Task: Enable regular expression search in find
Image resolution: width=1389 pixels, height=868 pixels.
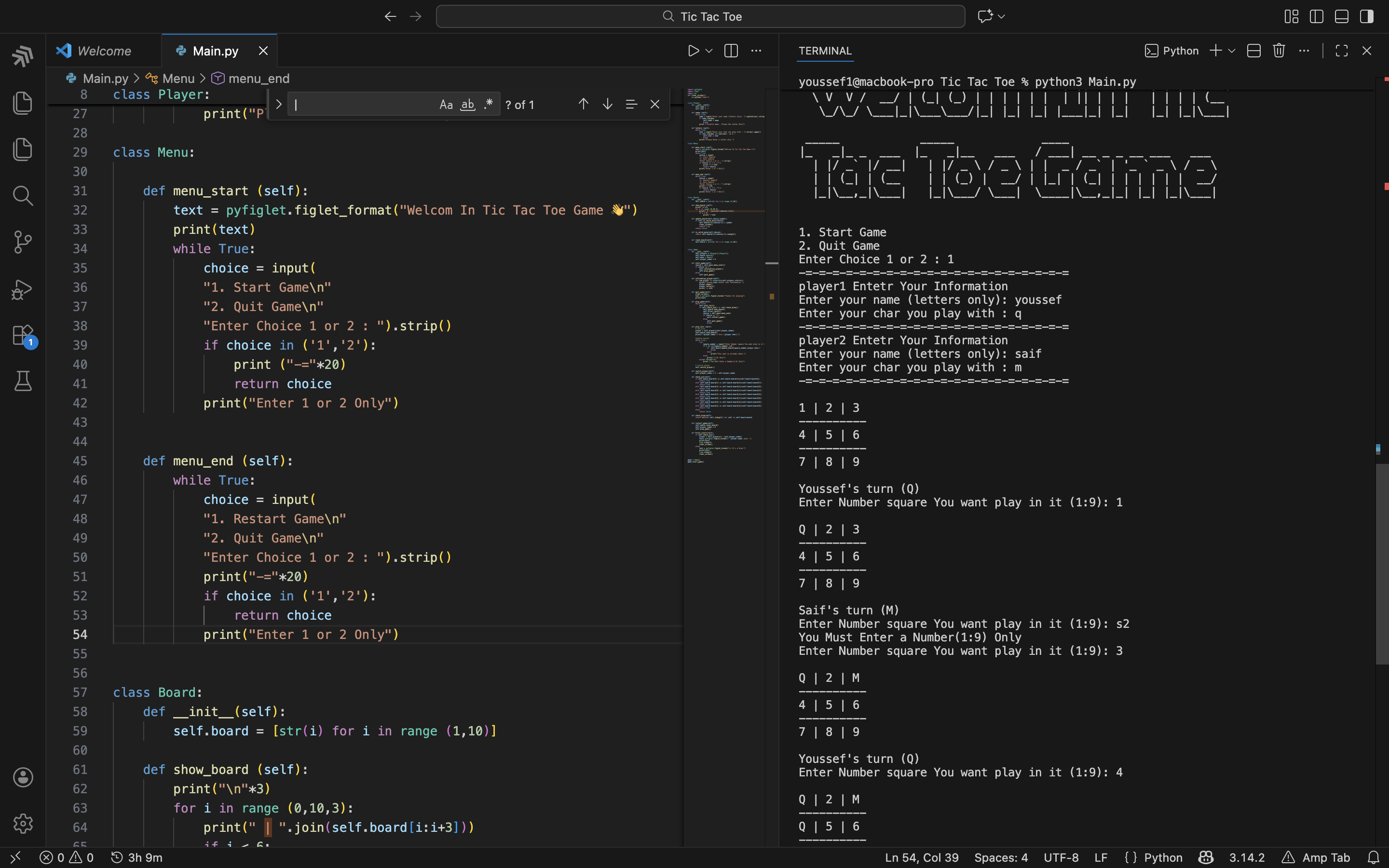Action: click(489, 105)
